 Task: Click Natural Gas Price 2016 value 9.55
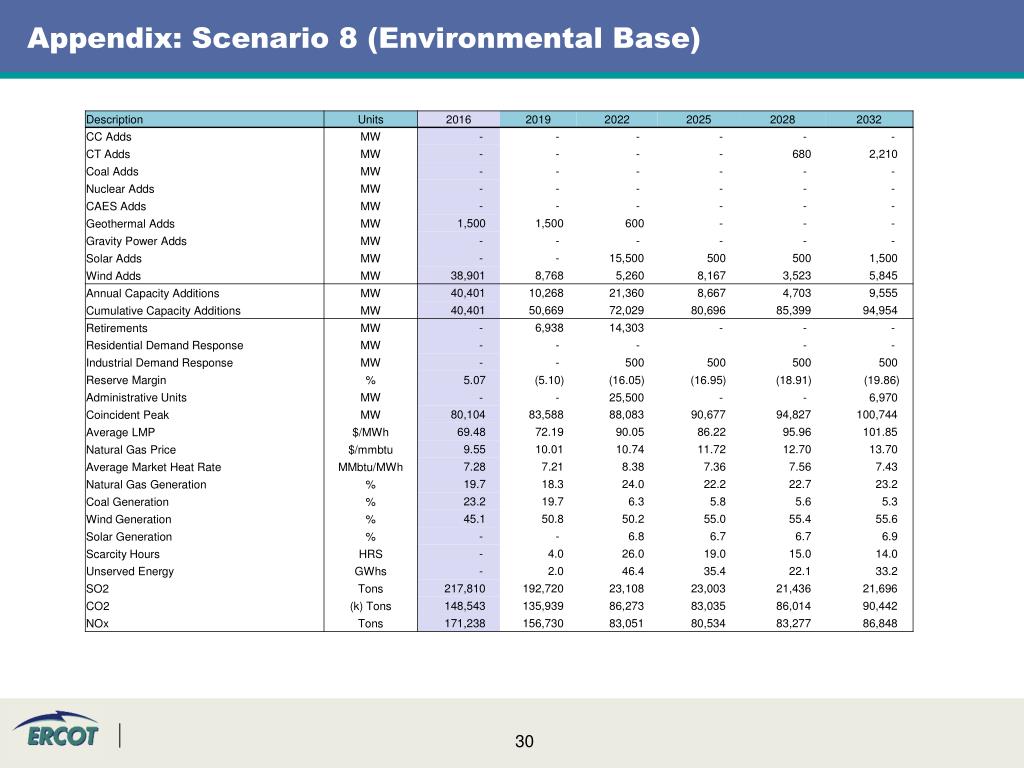pyautogui.click(x=474, y=449)
